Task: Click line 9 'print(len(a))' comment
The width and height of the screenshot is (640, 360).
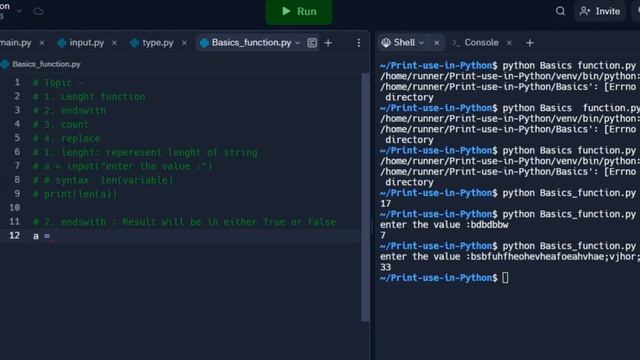Action: (75, 194)
